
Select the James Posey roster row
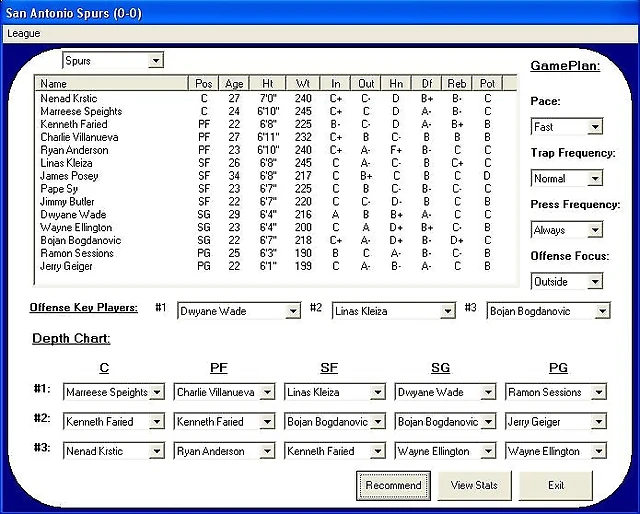276,176
